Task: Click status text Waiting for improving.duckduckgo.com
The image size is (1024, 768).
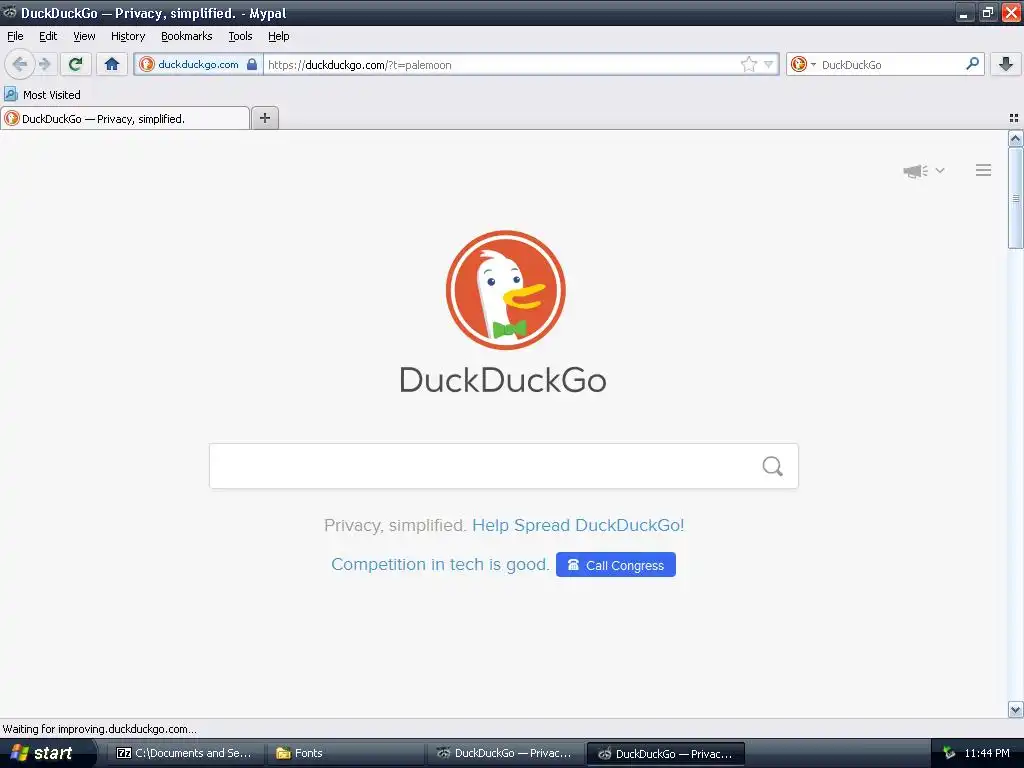Action: point(99,729)
